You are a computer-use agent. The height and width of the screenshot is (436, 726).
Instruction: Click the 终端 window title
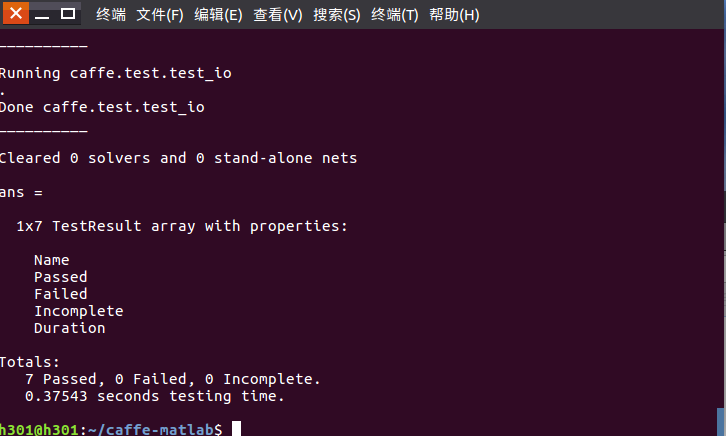tap(111, 15)
